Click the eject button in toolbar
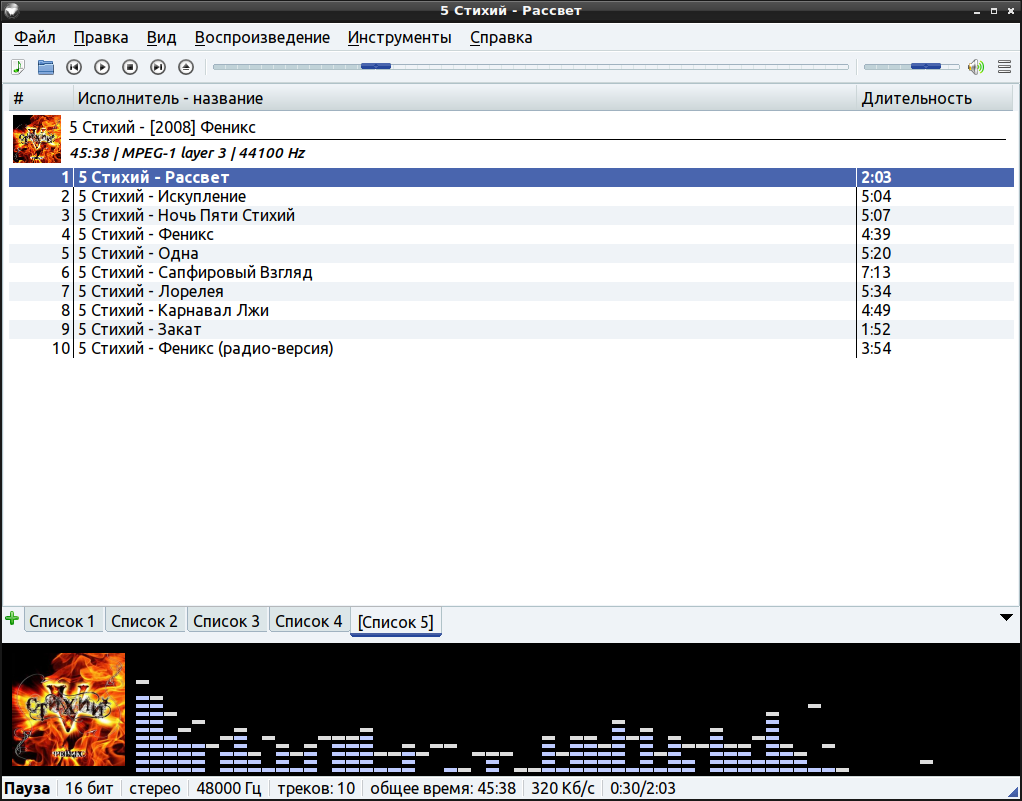 186,67
